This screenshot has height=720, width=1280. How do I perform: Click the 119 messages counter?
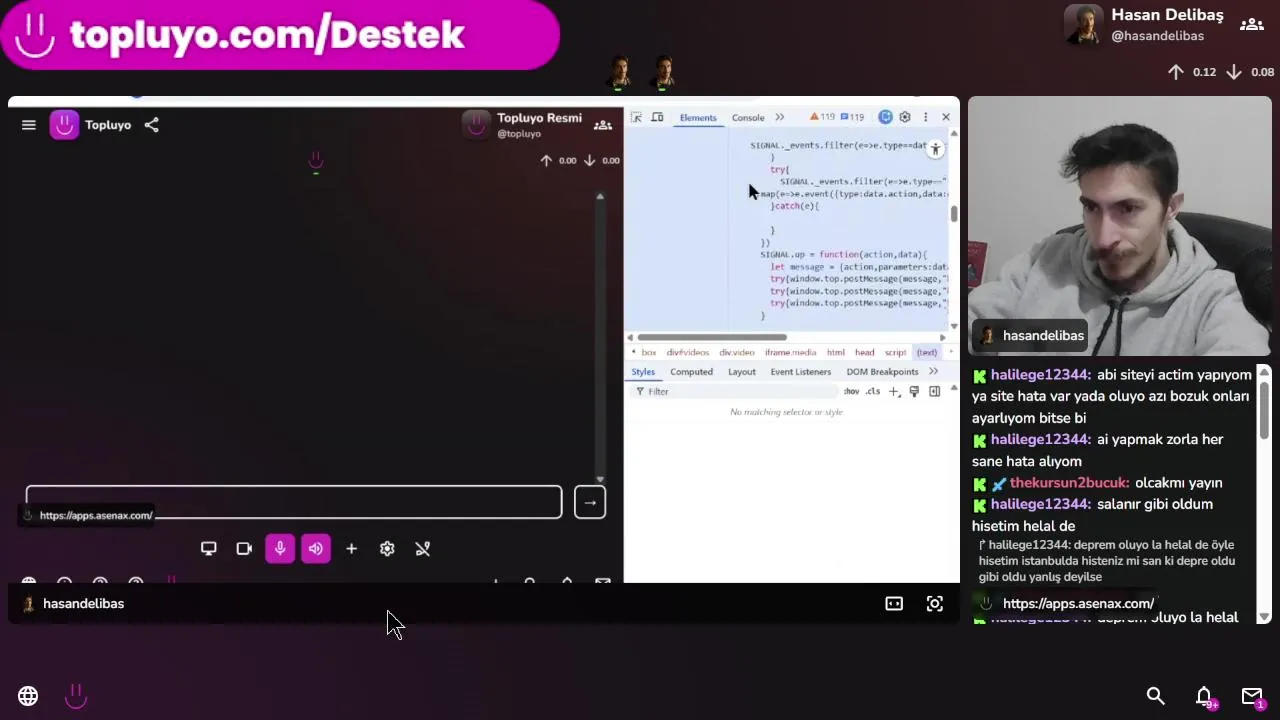pos(852,117)
